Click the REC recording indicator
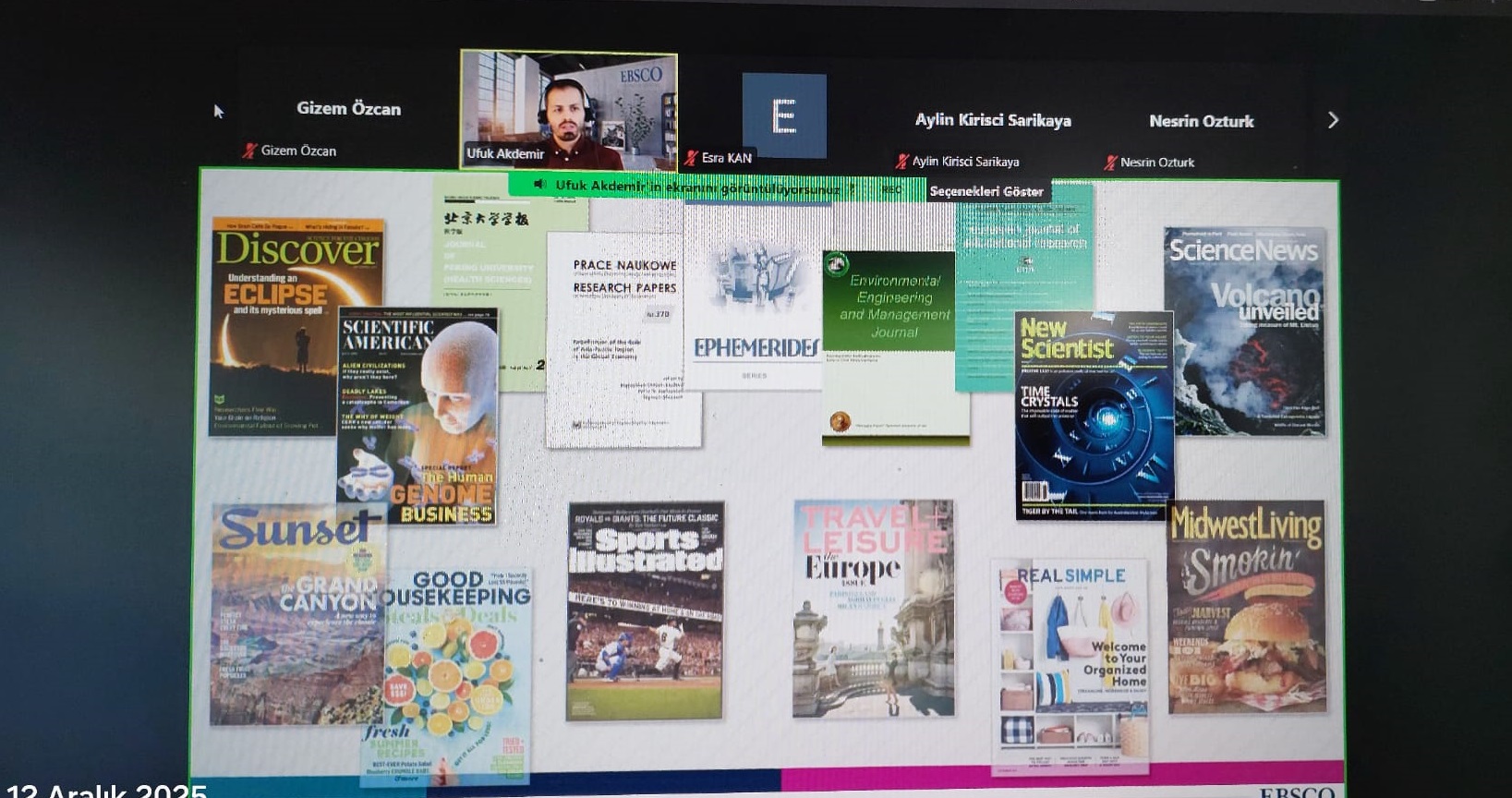The height and width of the screenshot is (798, 1512). pyautogui.click(x=891, y=190)
